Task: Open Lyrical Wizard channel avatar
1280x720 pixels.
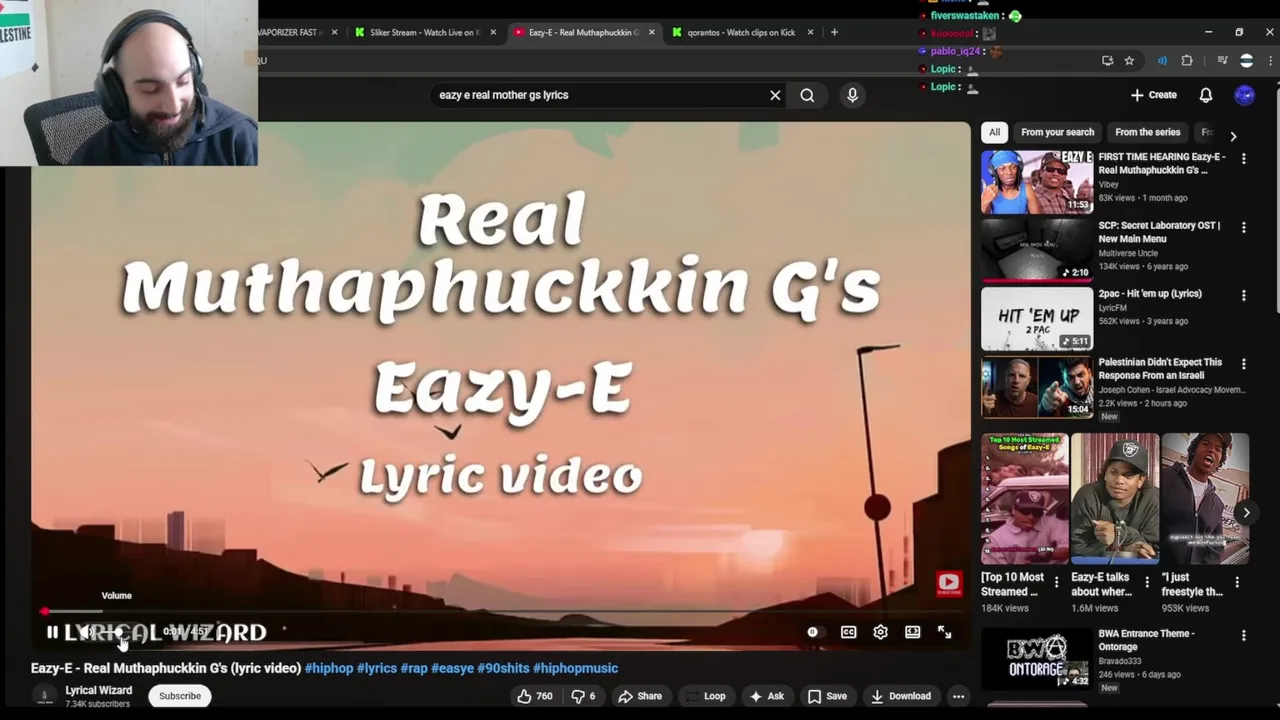Action: tap(44, 696)
